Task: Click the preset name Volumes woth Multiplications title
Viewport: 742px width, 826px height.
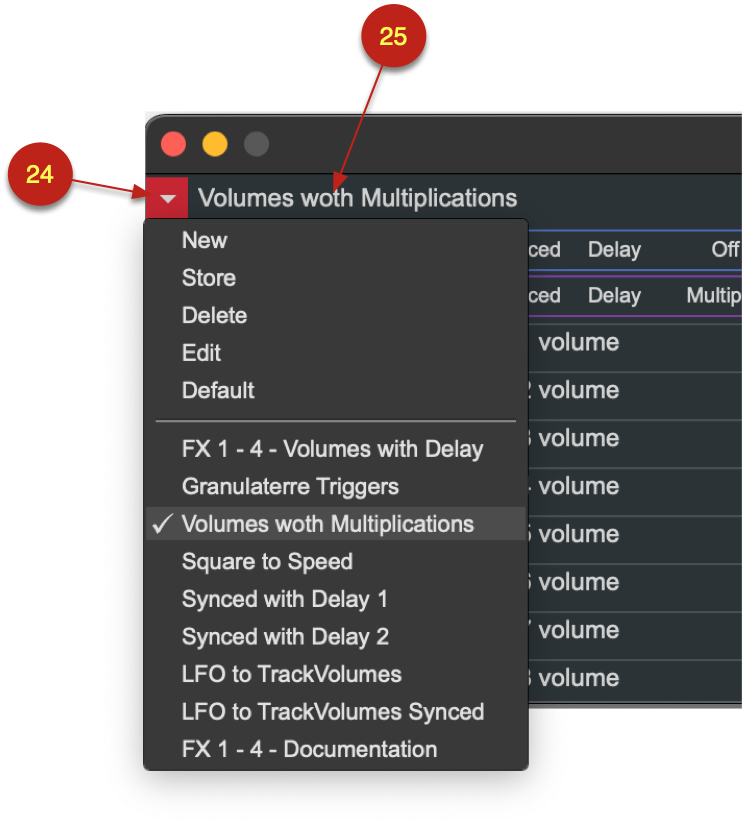Action: (x=358, y=198)
